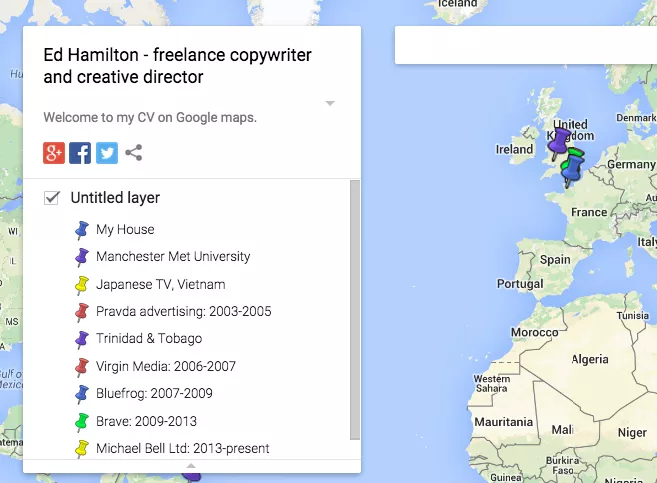The image size is (657, 483).
Task: Share map on Twitter
Action: click(x=107, y=153)
